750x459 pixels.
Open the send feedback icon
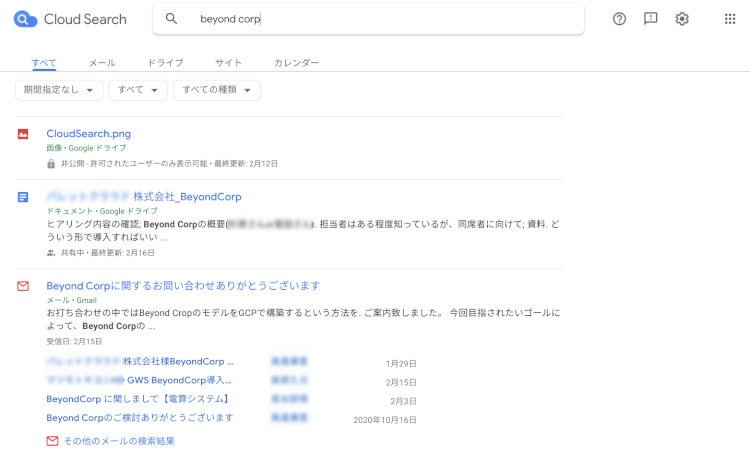pos(650,19)
